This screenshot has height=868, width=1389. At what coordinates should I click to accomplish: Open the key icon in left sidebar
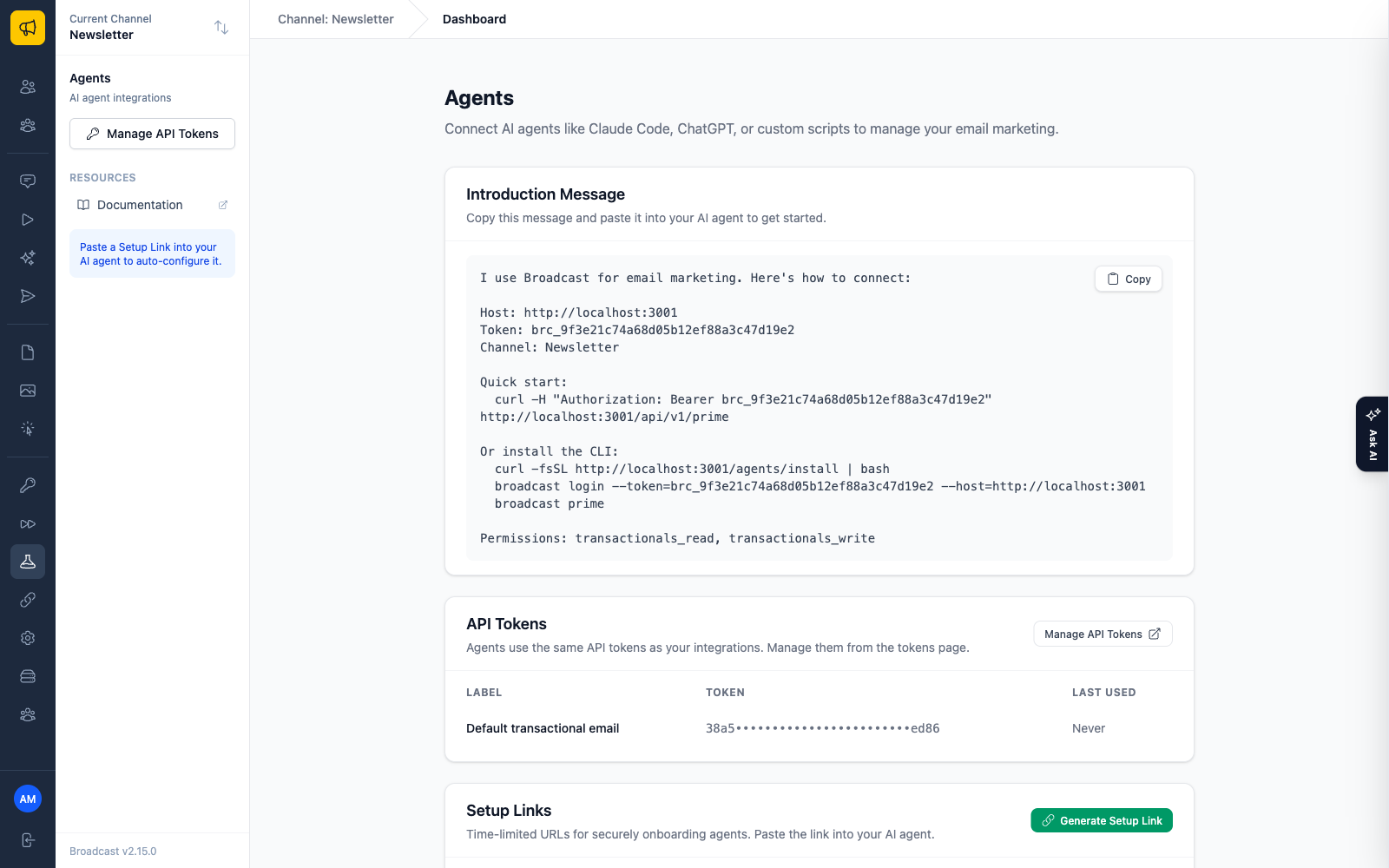28,485
